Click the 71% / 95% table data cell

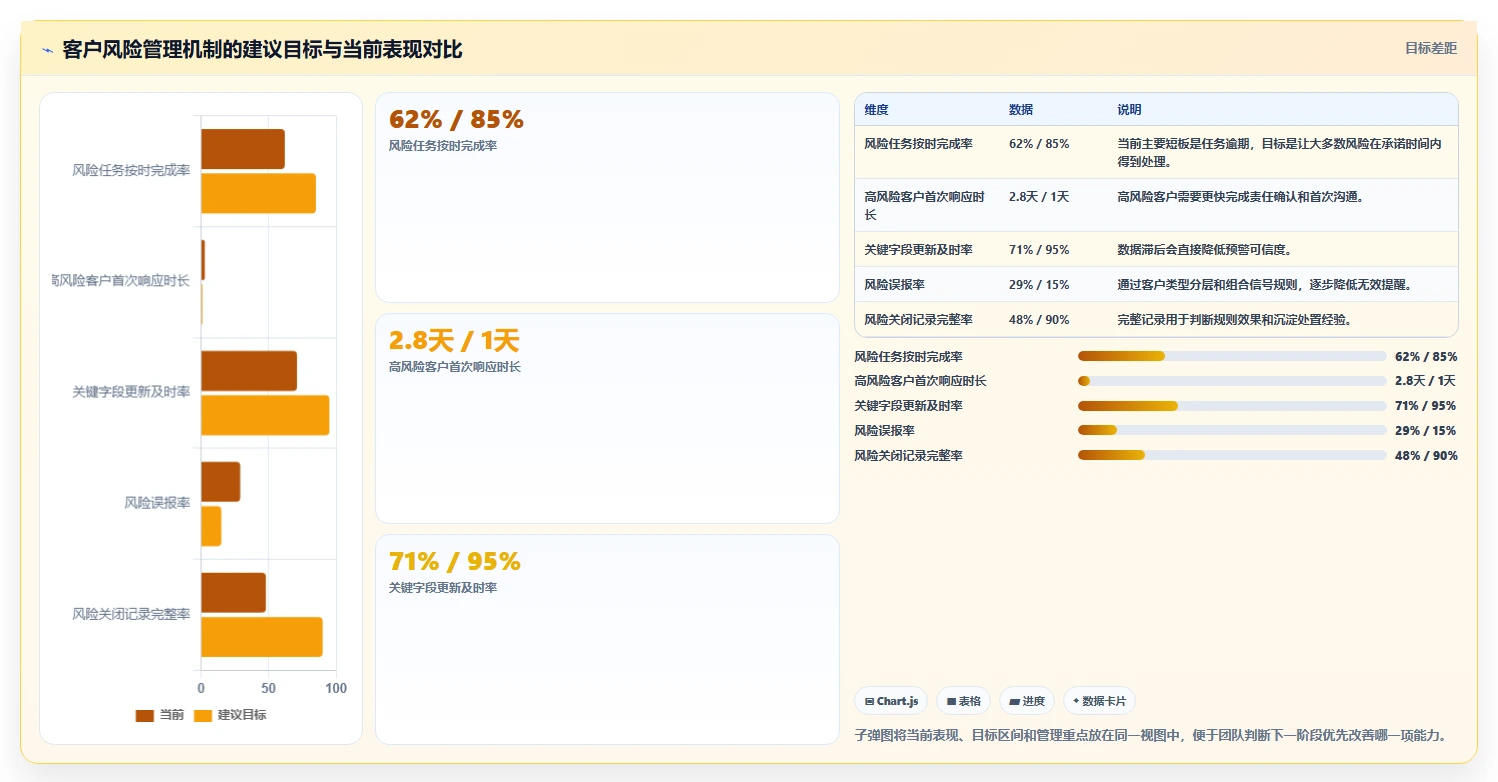coord(1039,250)
